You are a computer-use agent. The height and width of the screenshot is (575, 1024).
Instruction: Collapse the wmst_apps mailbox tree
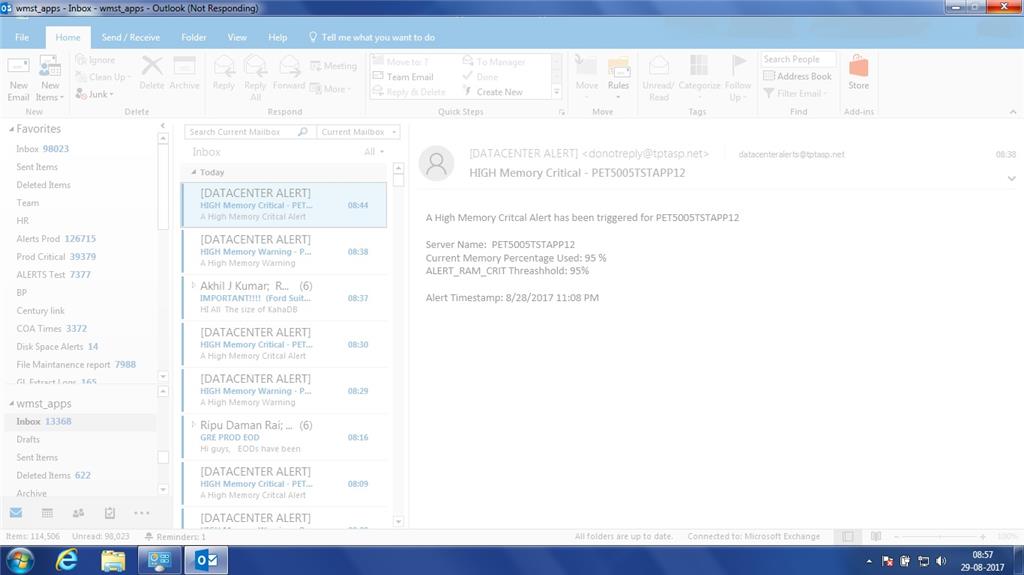11,404
